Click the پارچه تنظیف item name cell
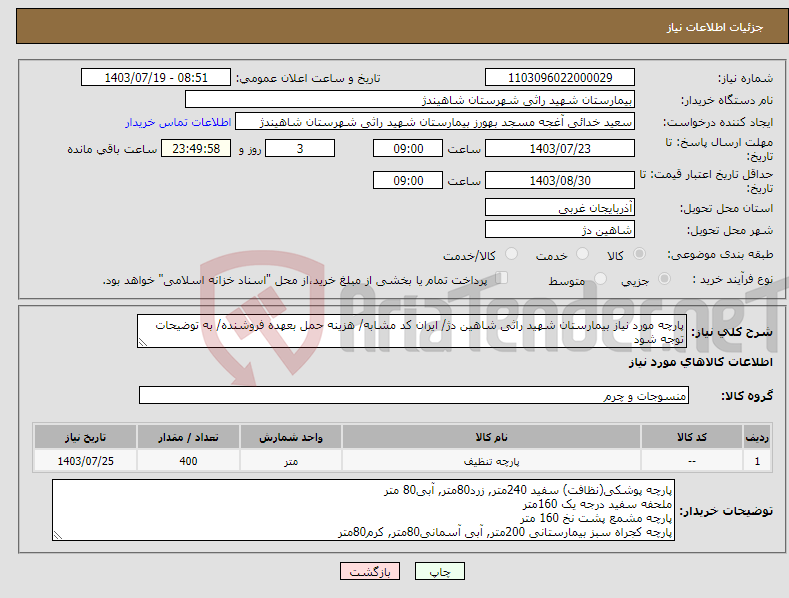The image size is (789, 598). (491, 461)
